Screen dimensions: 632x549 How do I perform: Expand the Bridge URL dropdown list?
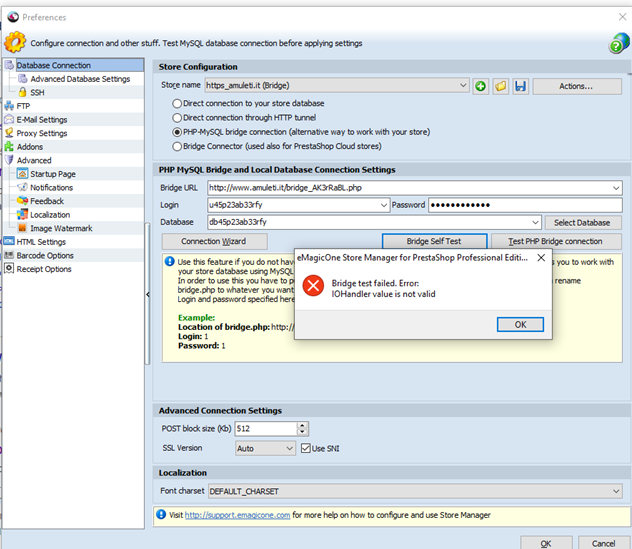616,188
